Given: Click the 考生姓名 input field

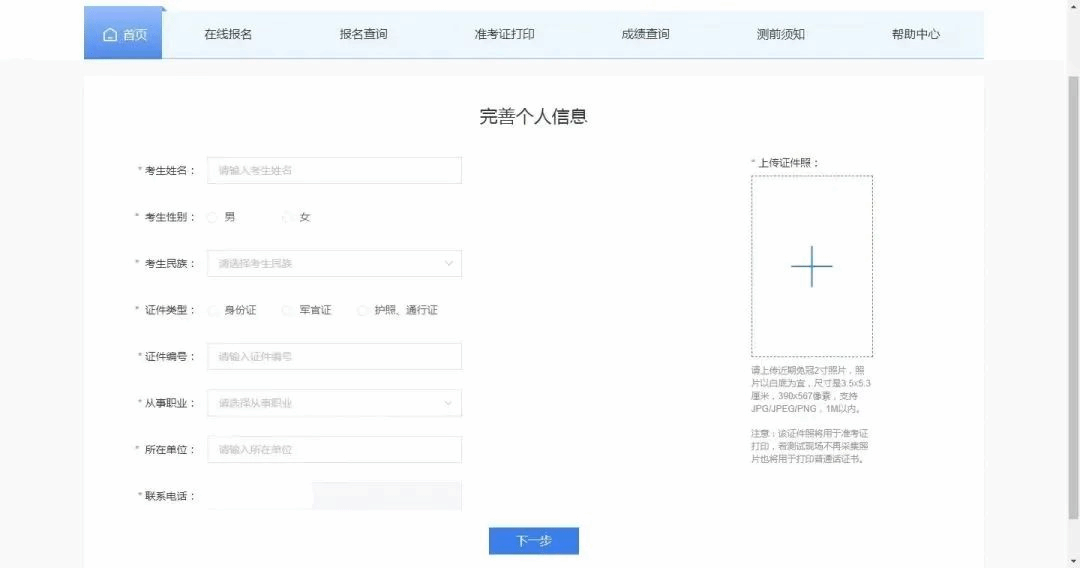Looking at the screenshot, I should [333, 171].
